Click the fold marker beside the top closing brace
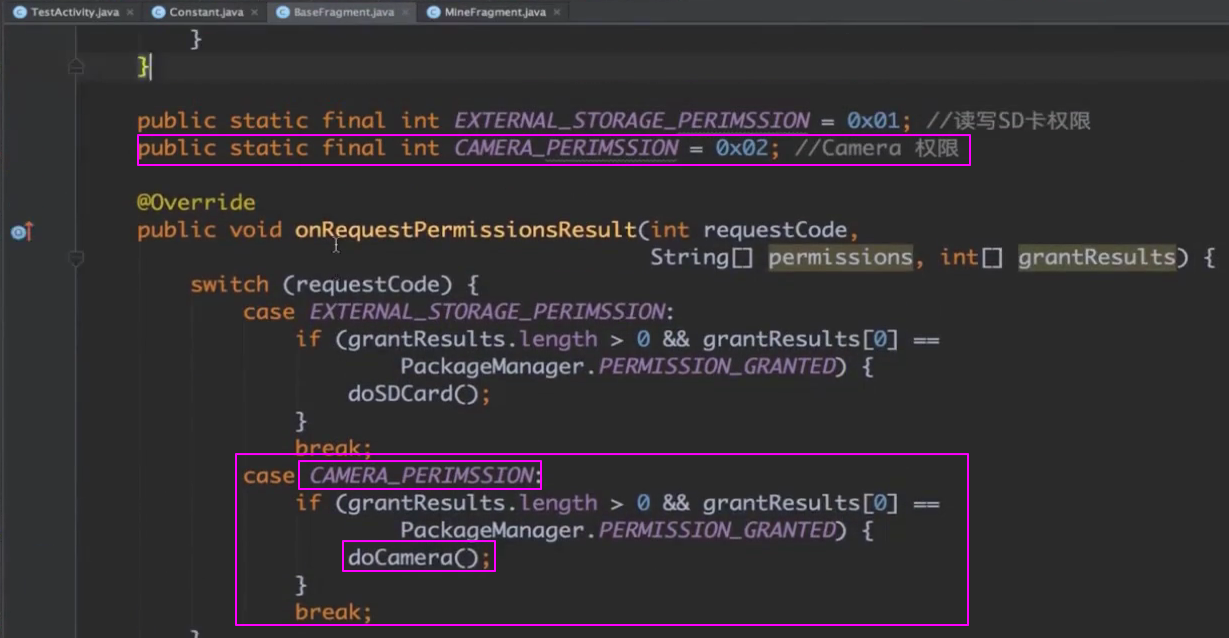 click(x=76, y=67)
